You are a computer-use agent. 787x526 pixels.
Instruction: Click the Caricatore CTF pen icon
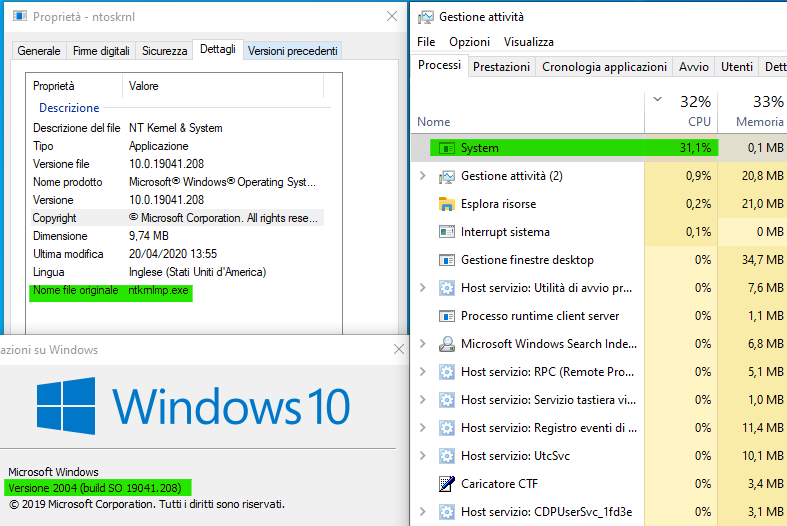[x=447, y=484]
